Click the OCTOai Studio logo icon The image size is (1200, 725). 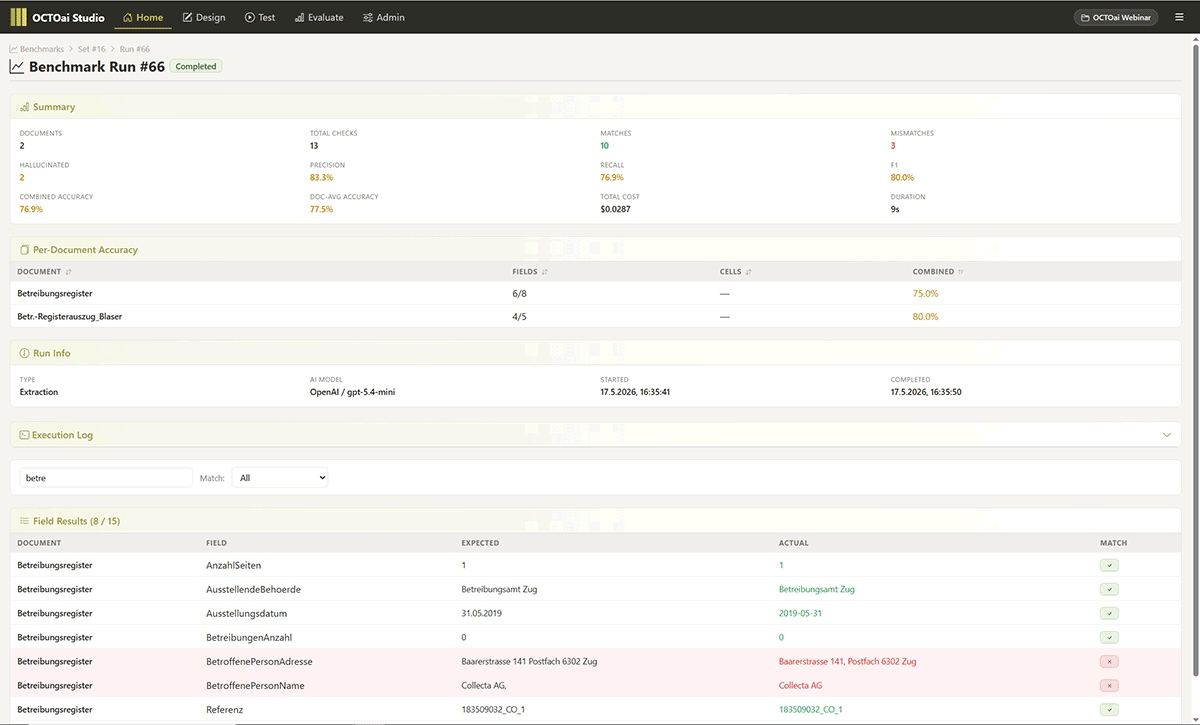click(19, 17)
